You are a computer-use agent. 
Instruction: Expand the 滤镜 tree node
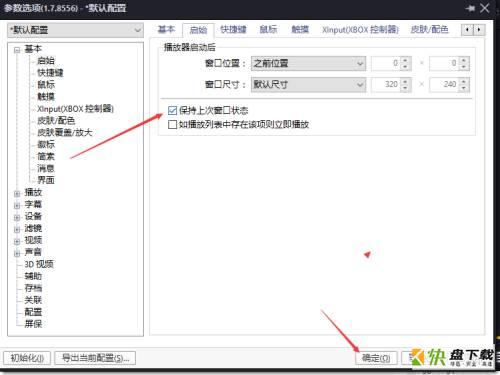(x=17, y=229)
